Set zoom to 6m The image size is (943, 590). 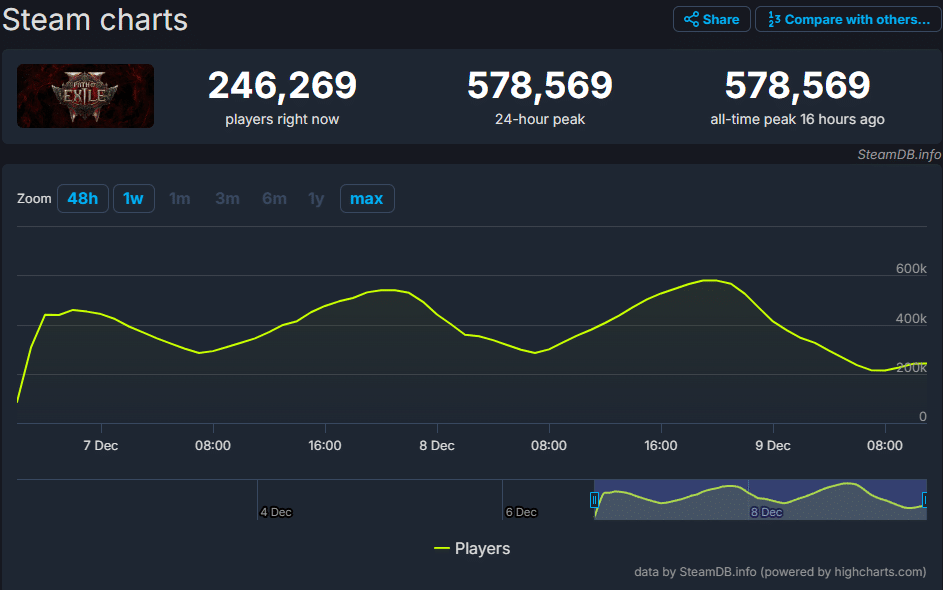click(274, 198)
